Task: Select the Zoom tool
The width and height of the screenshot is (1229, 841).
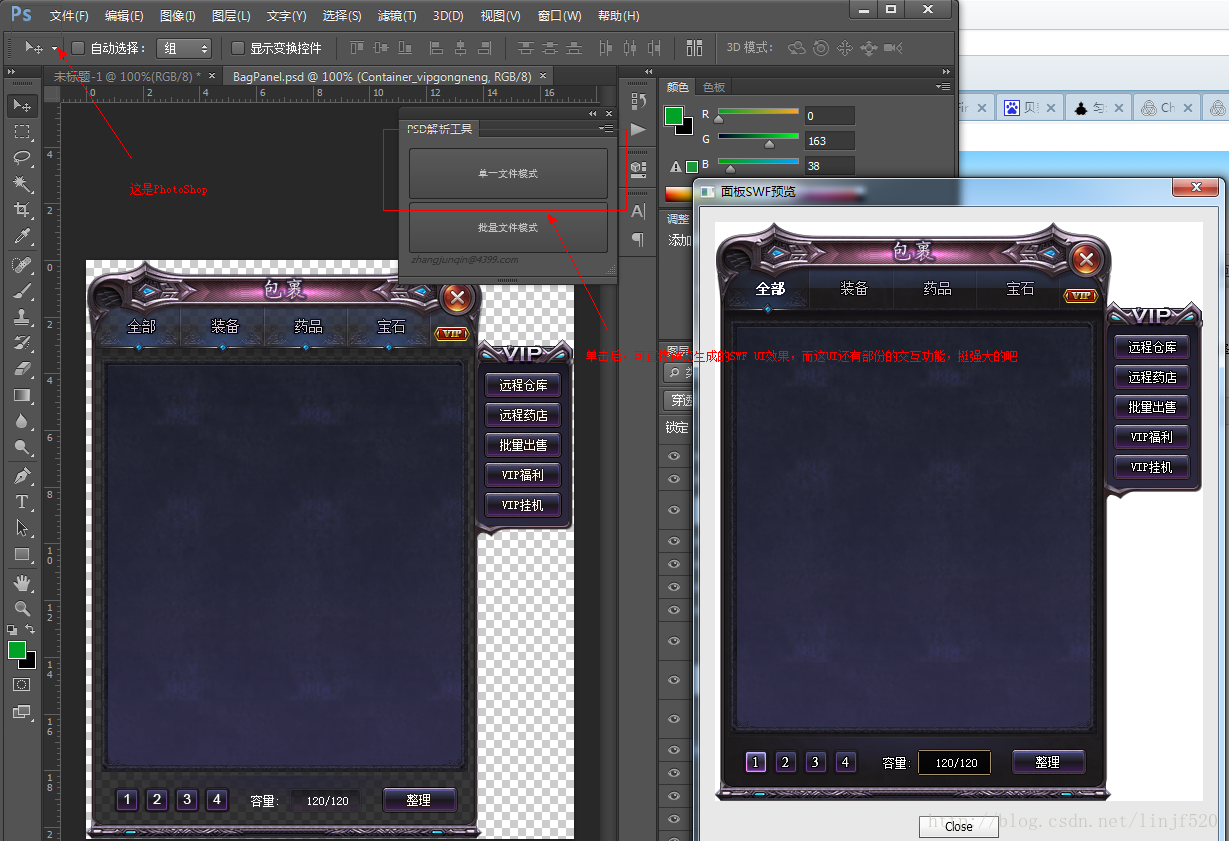Action: [22, 609]
